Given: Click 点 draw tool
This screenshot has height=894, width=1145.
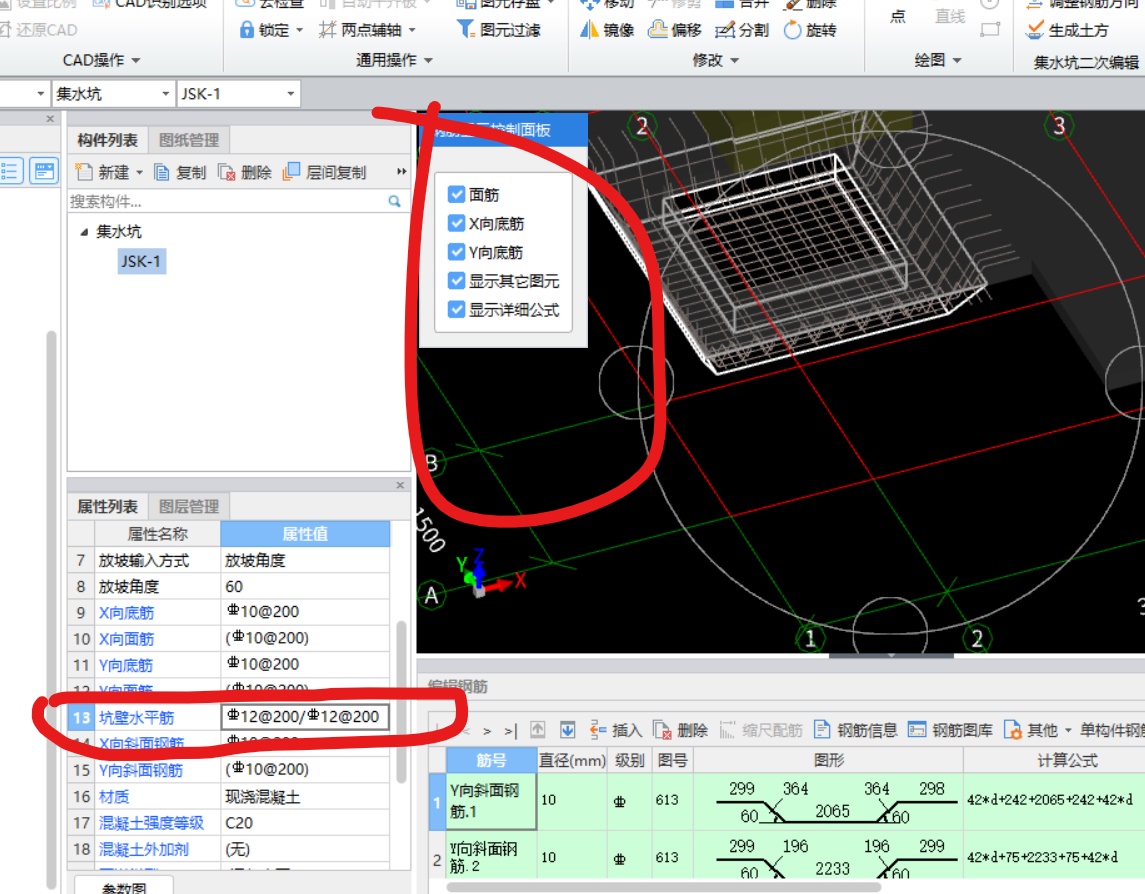Looking at the screenshot, I should point(897,16).
